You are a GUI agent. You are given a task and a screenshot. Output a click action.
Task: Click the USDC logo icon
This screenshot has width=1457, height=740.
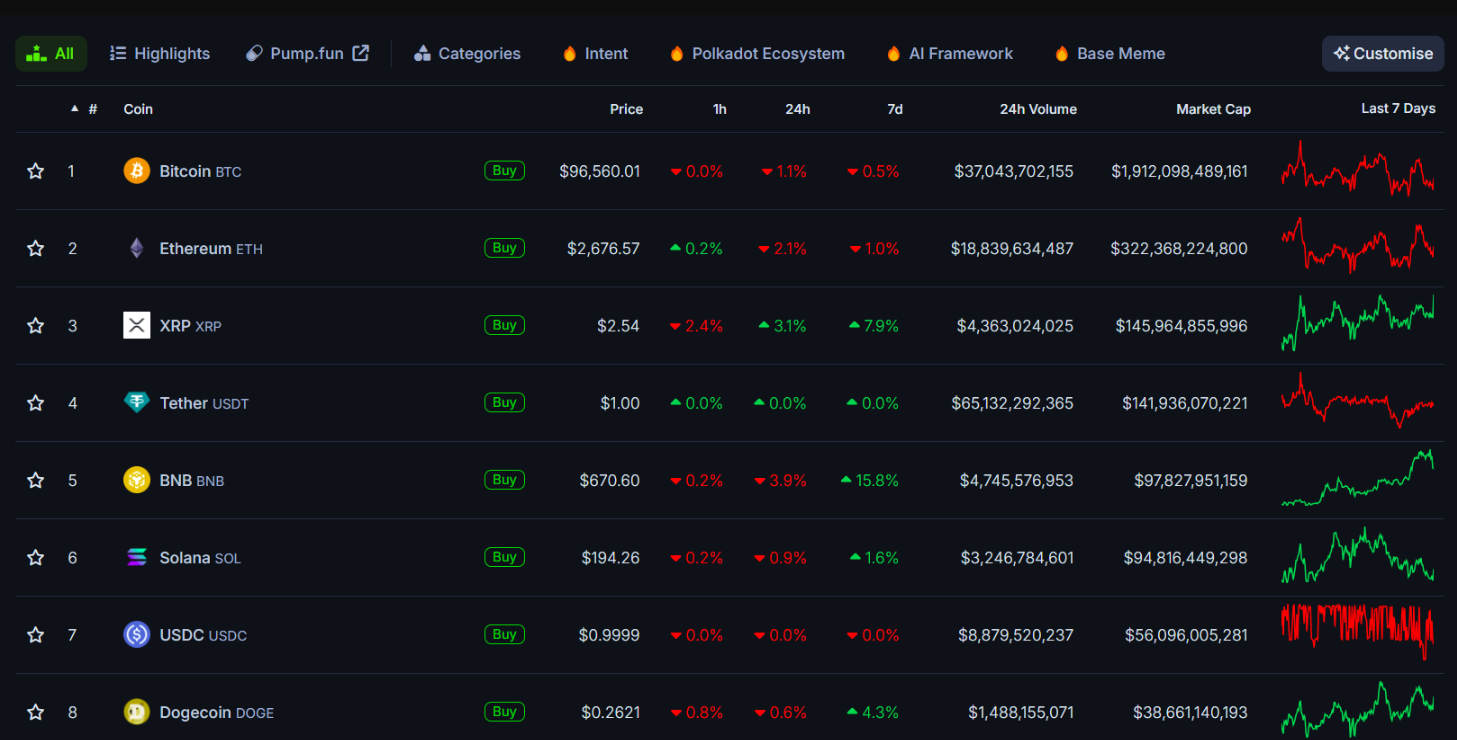point(136,635)
